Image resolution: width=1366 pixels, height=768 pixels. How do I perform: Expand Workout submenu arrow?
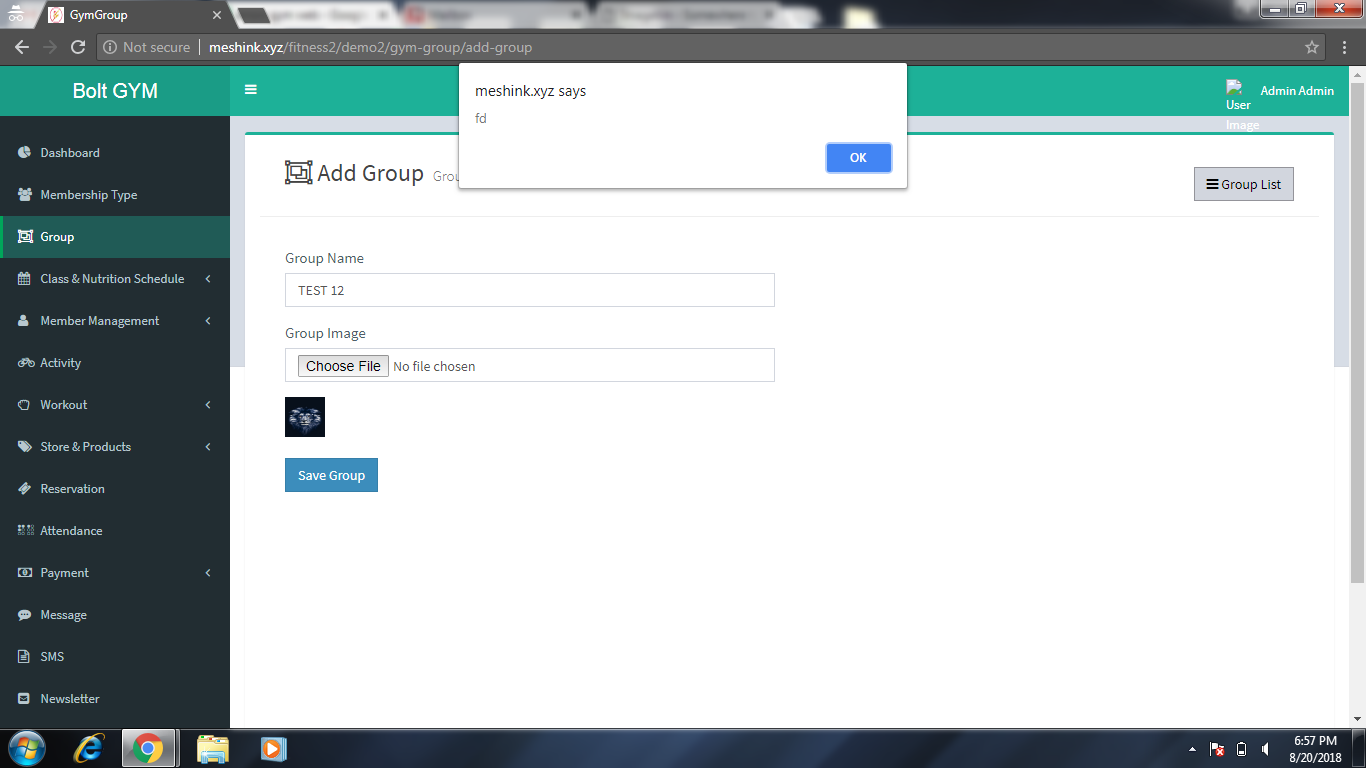pos(208,405)
